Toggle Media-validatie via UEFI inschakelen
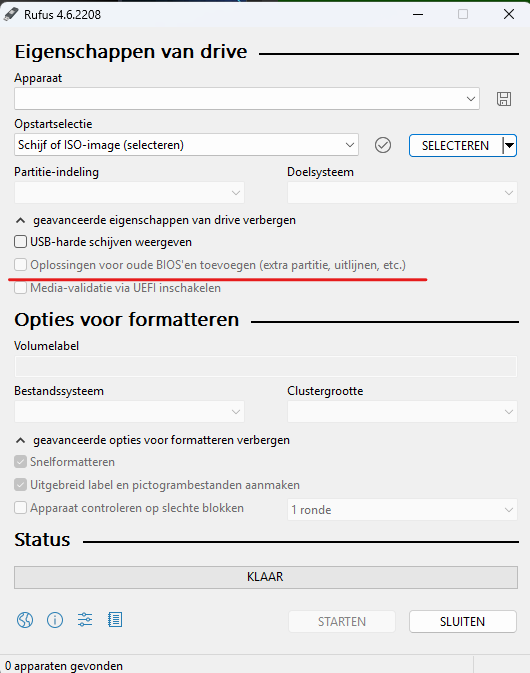Image resolution: width=530 pixels, height=673 pixels. [x=20, y=288]
